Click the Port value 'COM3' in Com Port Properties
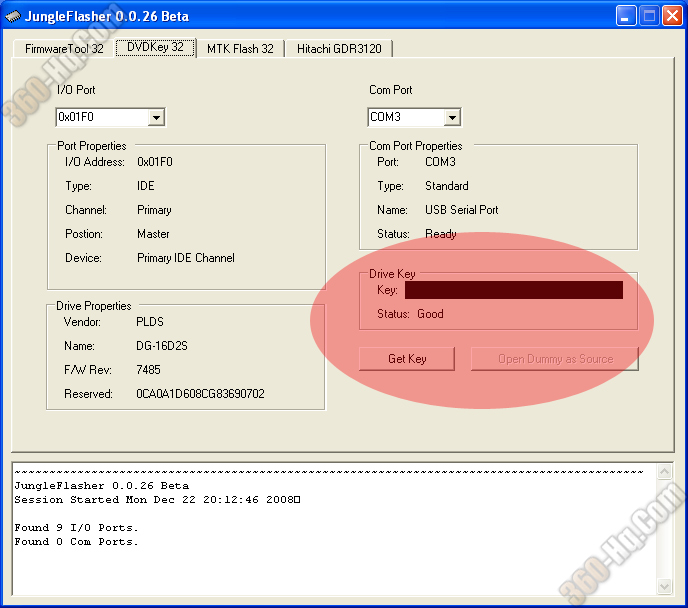The image size is (688, 608). click(x=440, y=162)
